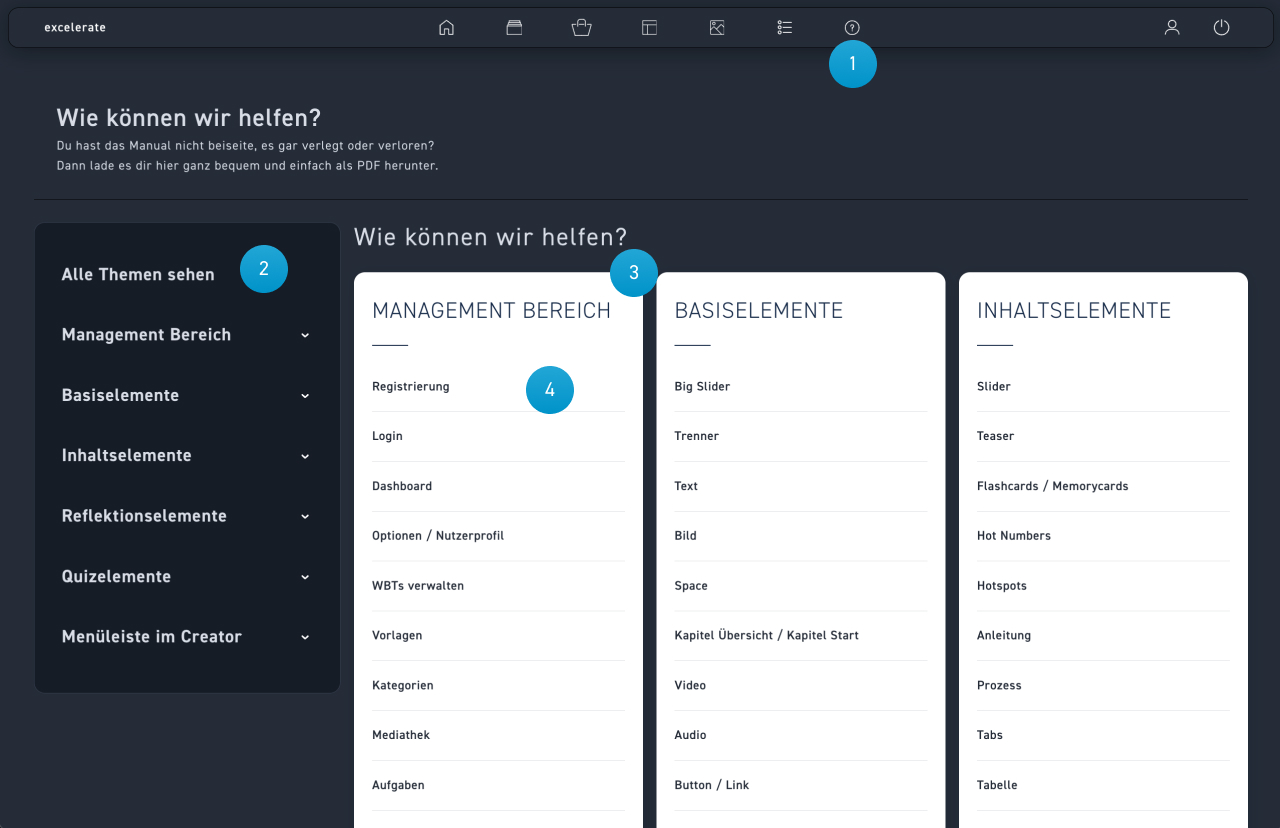Viewport: 1280px width, 828px height.
Task: Open the layout templates icon
Action: coord(649,28)
